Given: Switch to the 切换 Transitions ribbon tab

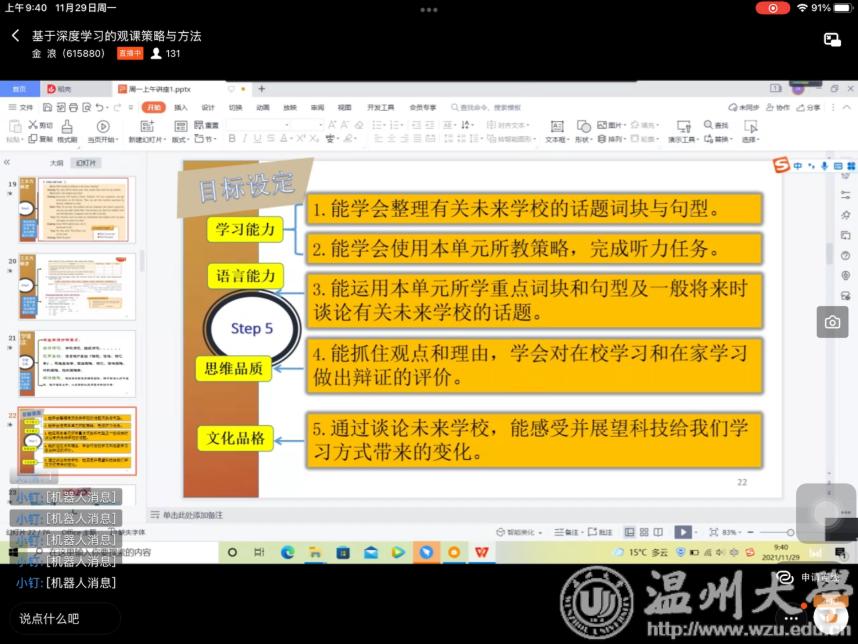Looking at the screenshot, I should [235, 107].
